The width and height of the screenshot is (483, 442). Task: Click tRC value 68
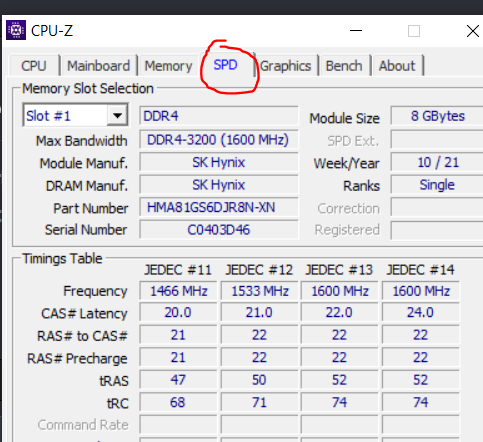178,402
